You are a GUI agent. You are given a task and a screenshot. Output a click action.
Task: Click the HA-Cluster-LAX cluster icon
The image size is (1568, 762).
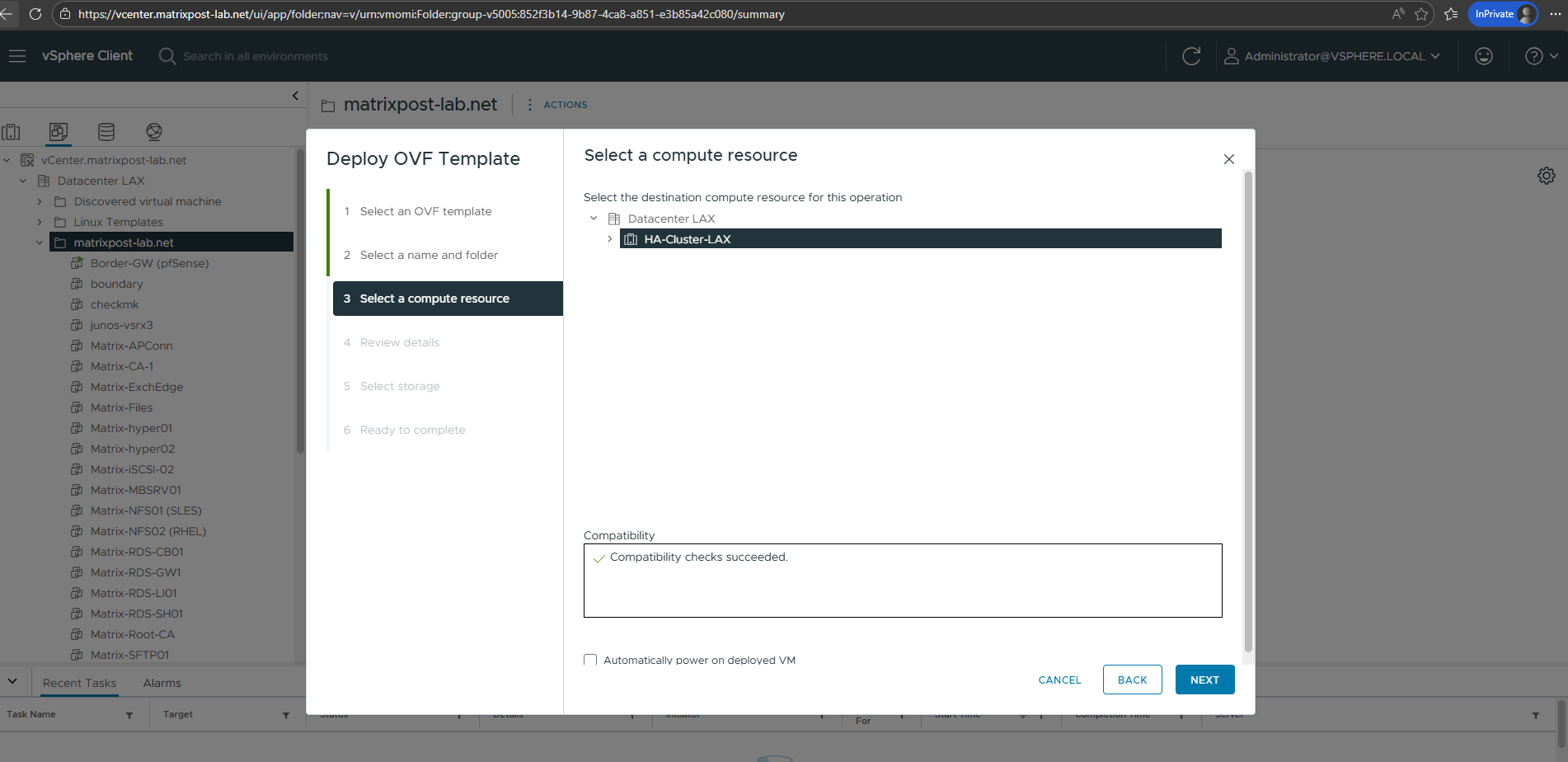631,239
